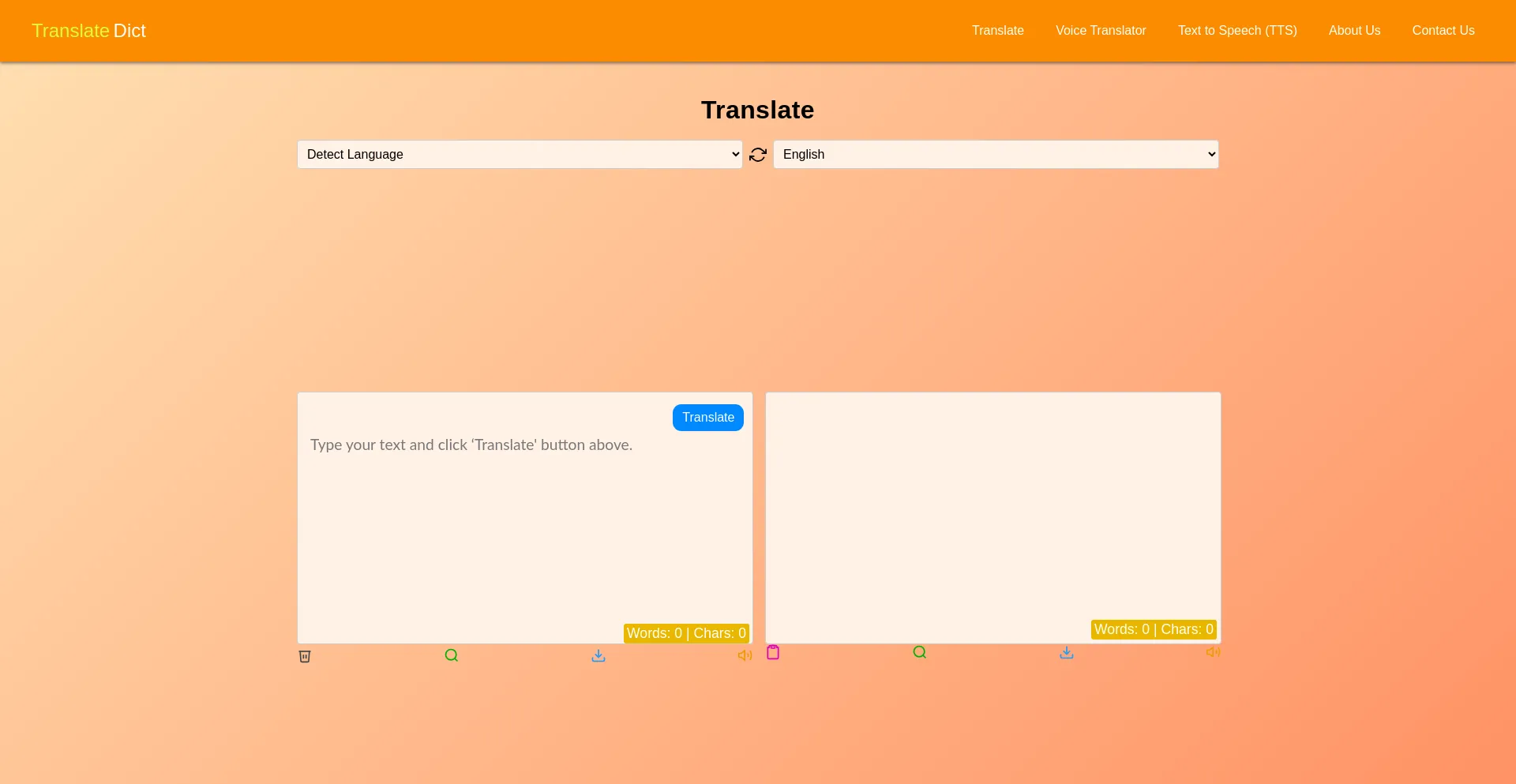Viewport: 1516px width, 784px height.
Task: Expand the English target language dropdown
Action: tap(996, 155)
